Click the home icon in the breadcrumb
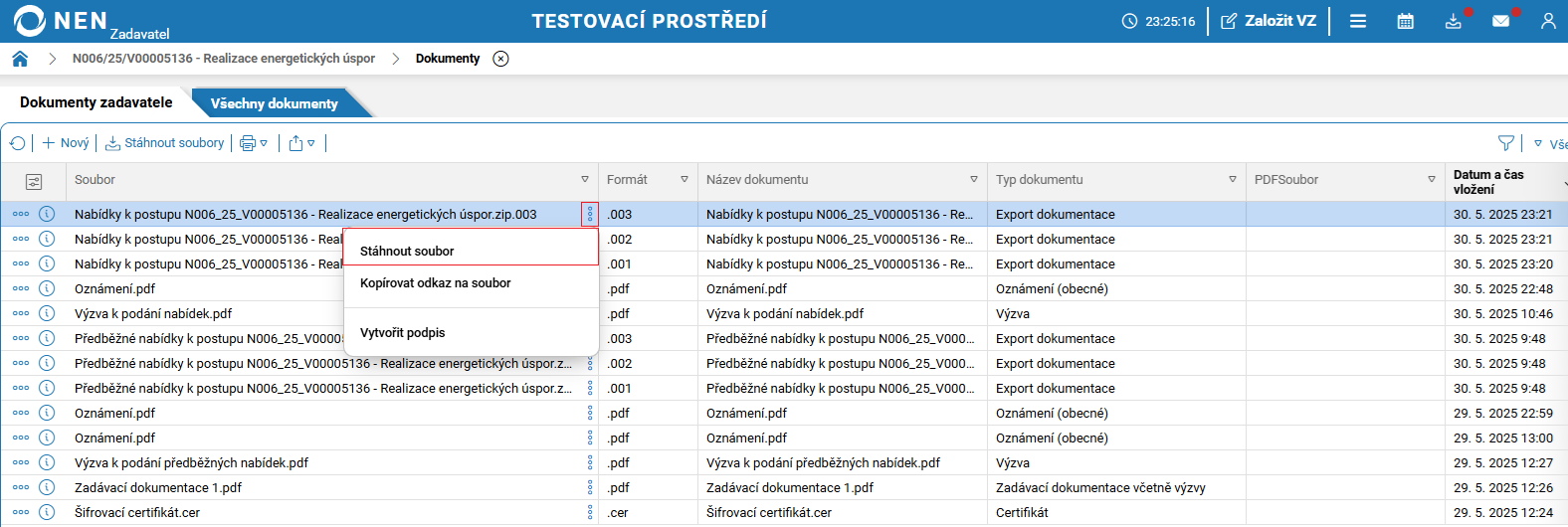1568x527 pixels. coord(20,59)
